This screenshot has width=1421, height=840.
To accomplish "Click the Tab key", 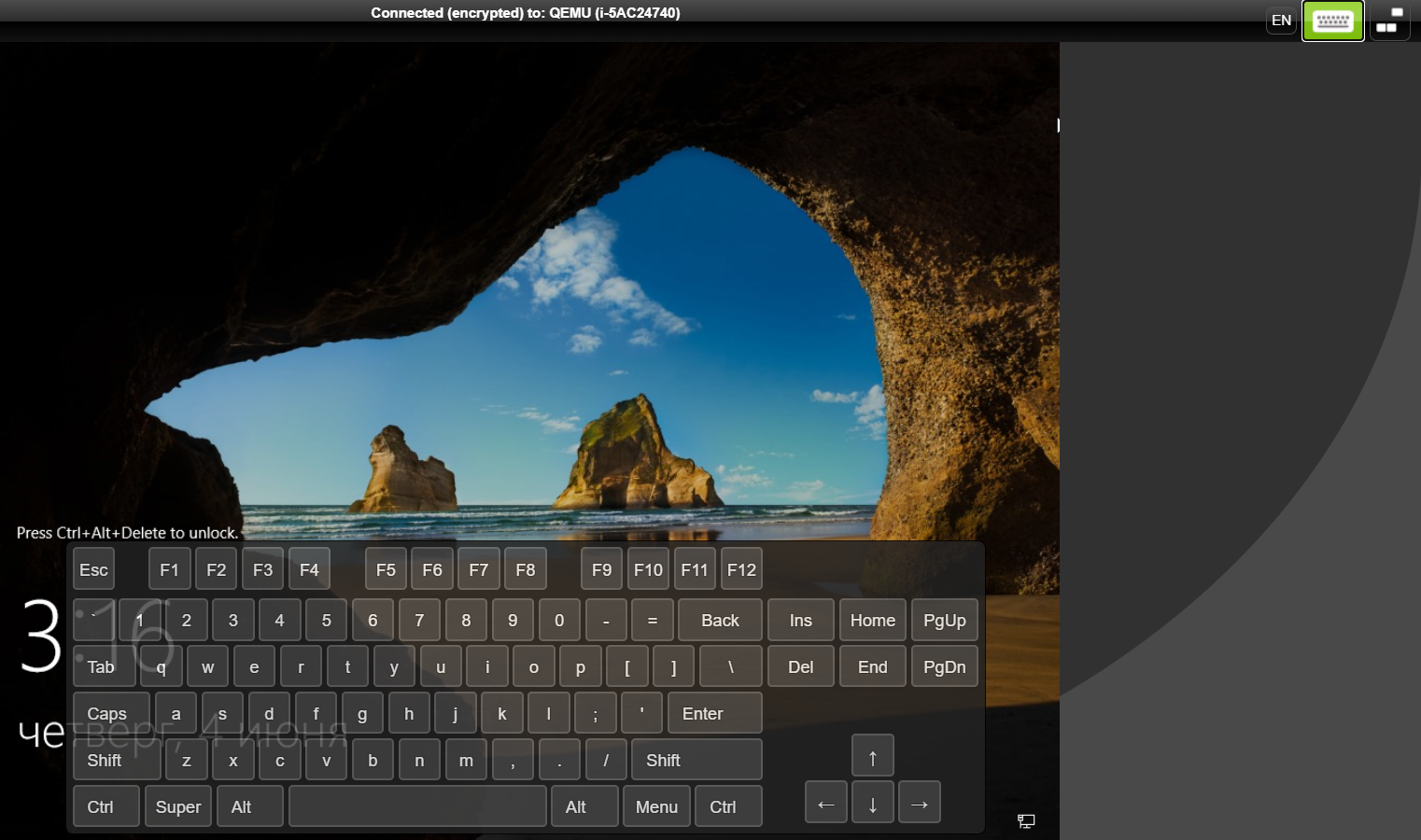I will click(x=104, y=666).
